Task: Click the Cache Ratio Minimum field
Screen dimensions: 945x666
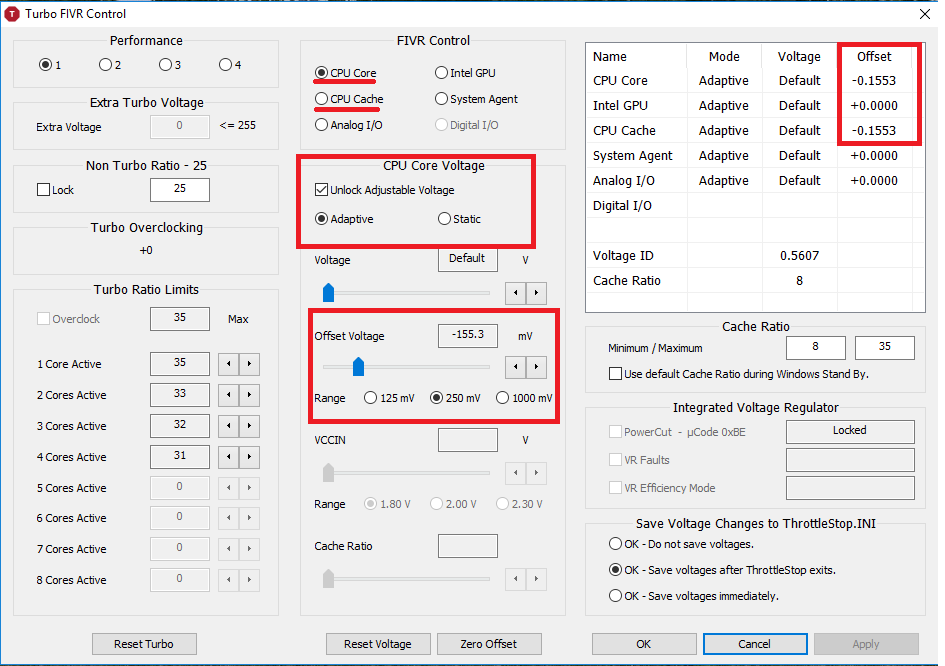Action: 815,348
